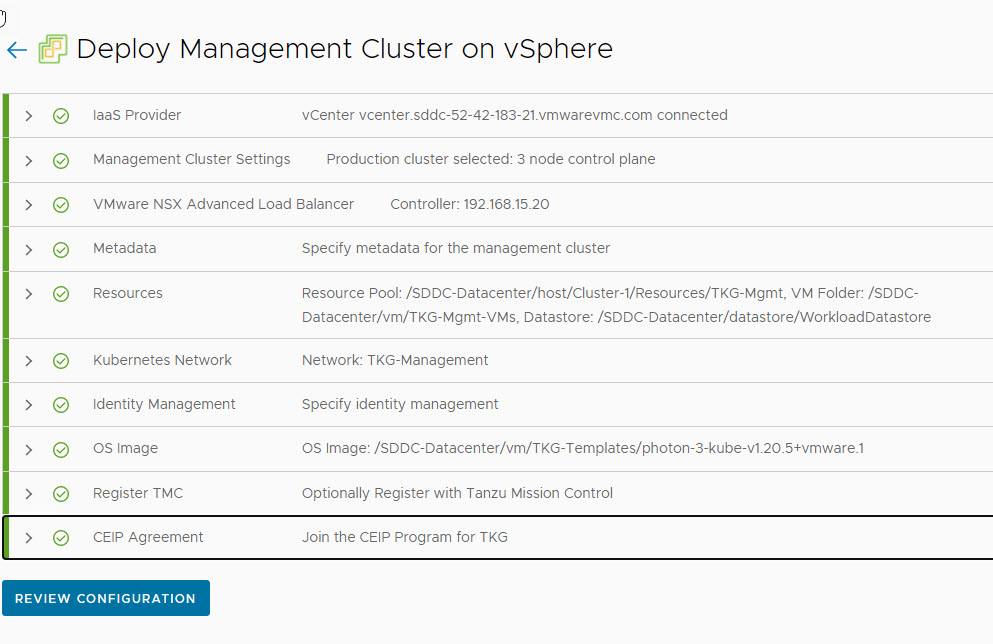
Task: Click the Identity Management checkmark icon
Action: (61, 405)
